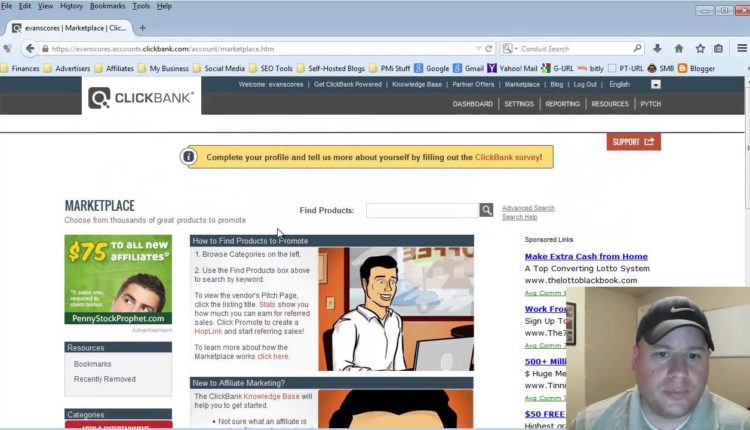Open the downloads arrow icon
Image resolution: width=750 pixels, height=430 pixels.
(x=658, y=48)
